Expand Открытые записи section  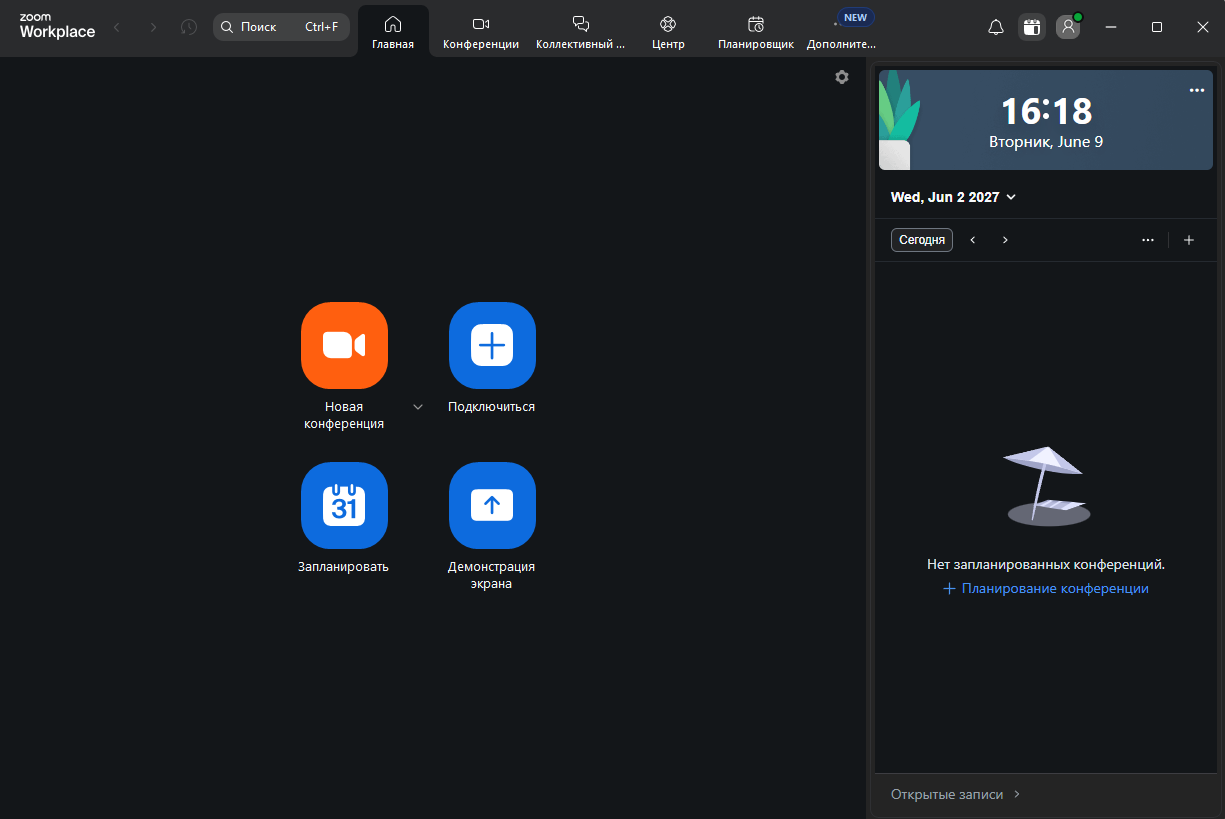pos(955,794)
